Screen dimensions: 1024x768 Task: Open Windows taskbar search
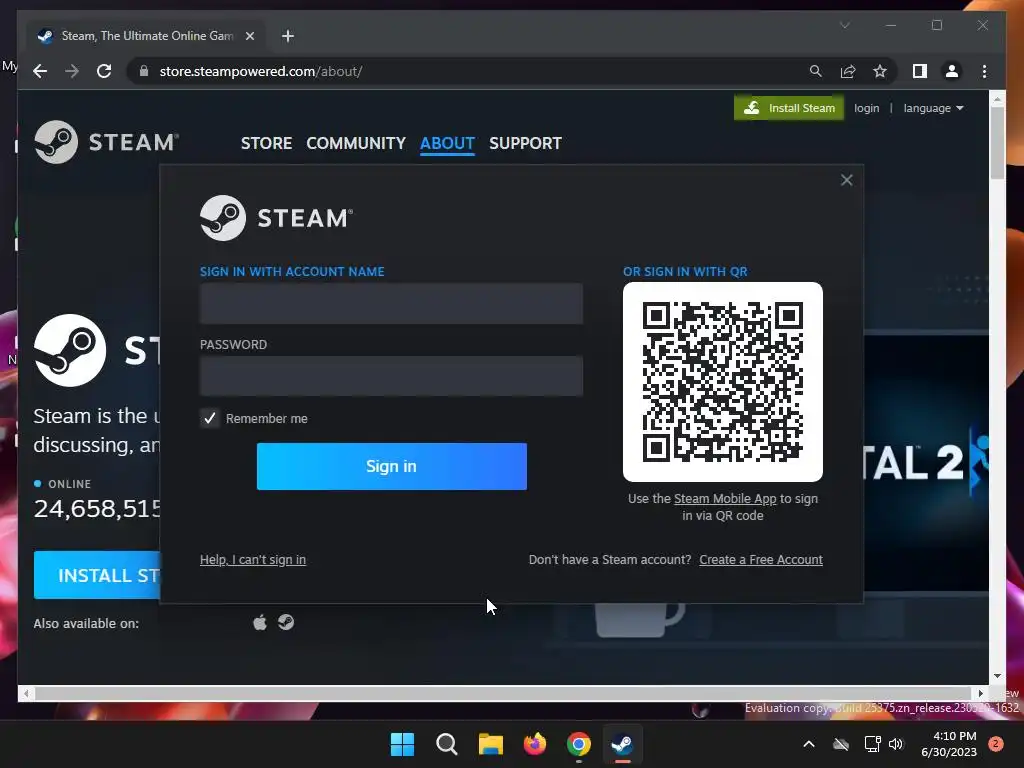[x=447, y=744]
